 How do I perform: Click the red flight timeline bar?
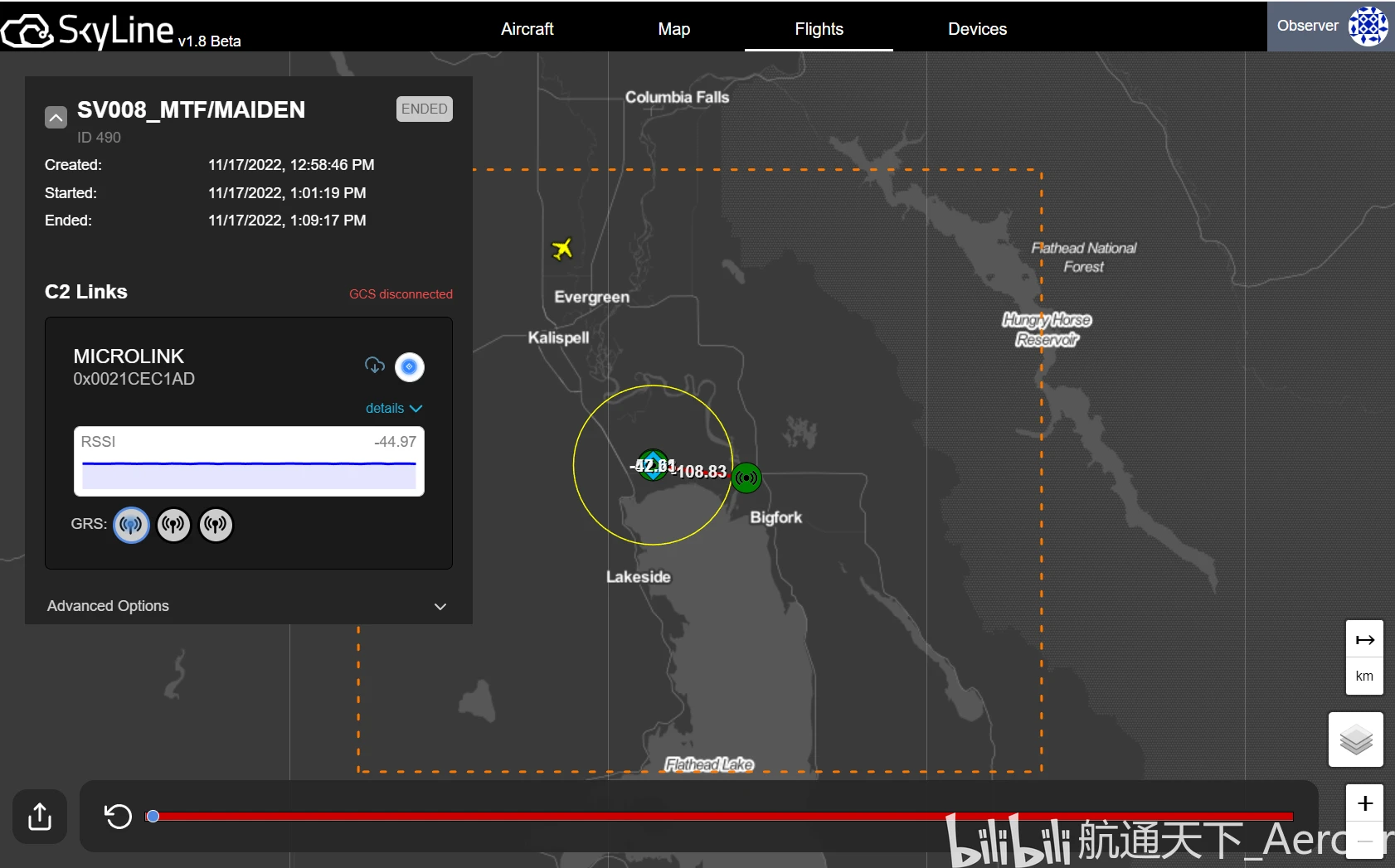coord(722,817)
